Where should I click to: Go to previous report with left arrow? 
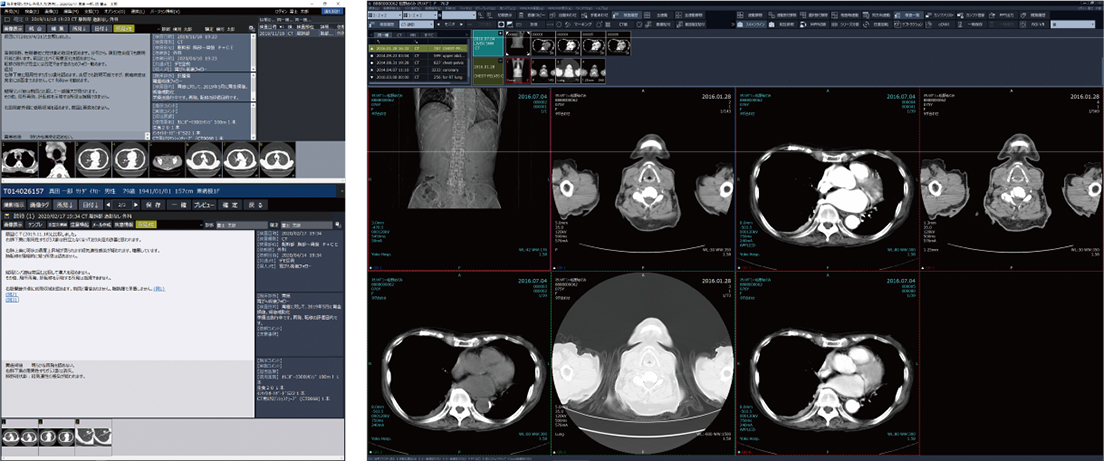[110, 203]
